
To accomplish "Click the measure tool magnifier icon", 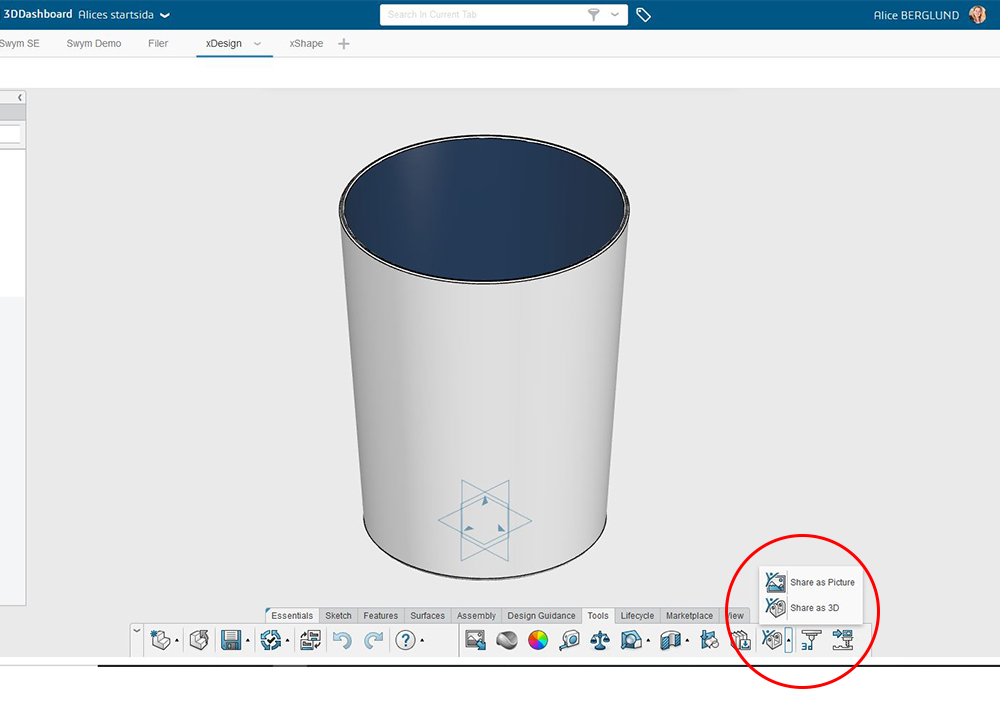I will tap(570, 641).
